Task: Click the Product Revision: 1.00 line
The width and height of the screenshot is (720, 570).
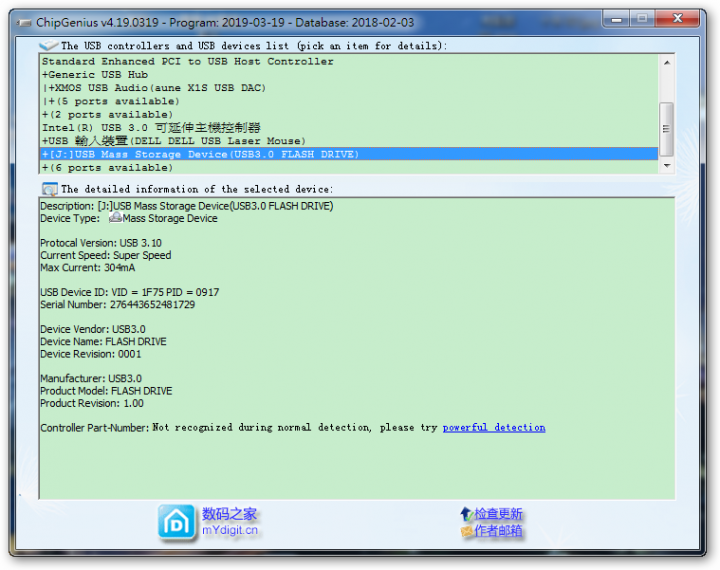Action: (x=92, y=403)
